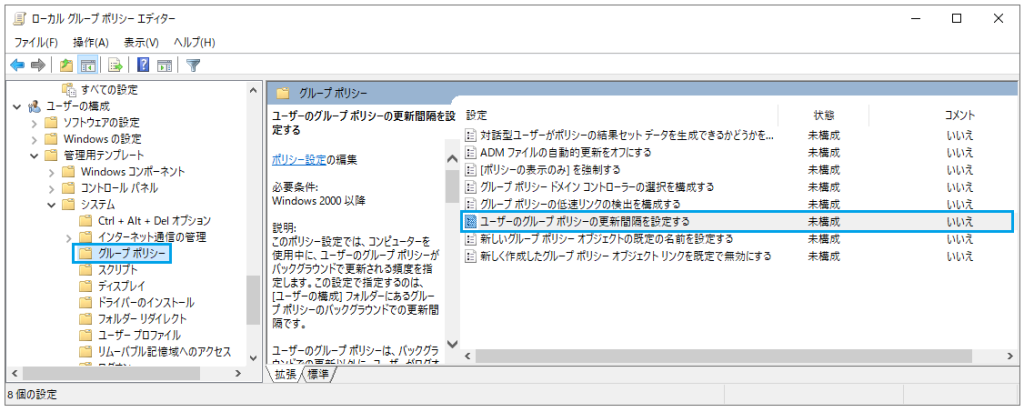Viewport: 1024px width, 412px height.
Task: Sort by the コメント column header
Action: (x=959, y=115)
